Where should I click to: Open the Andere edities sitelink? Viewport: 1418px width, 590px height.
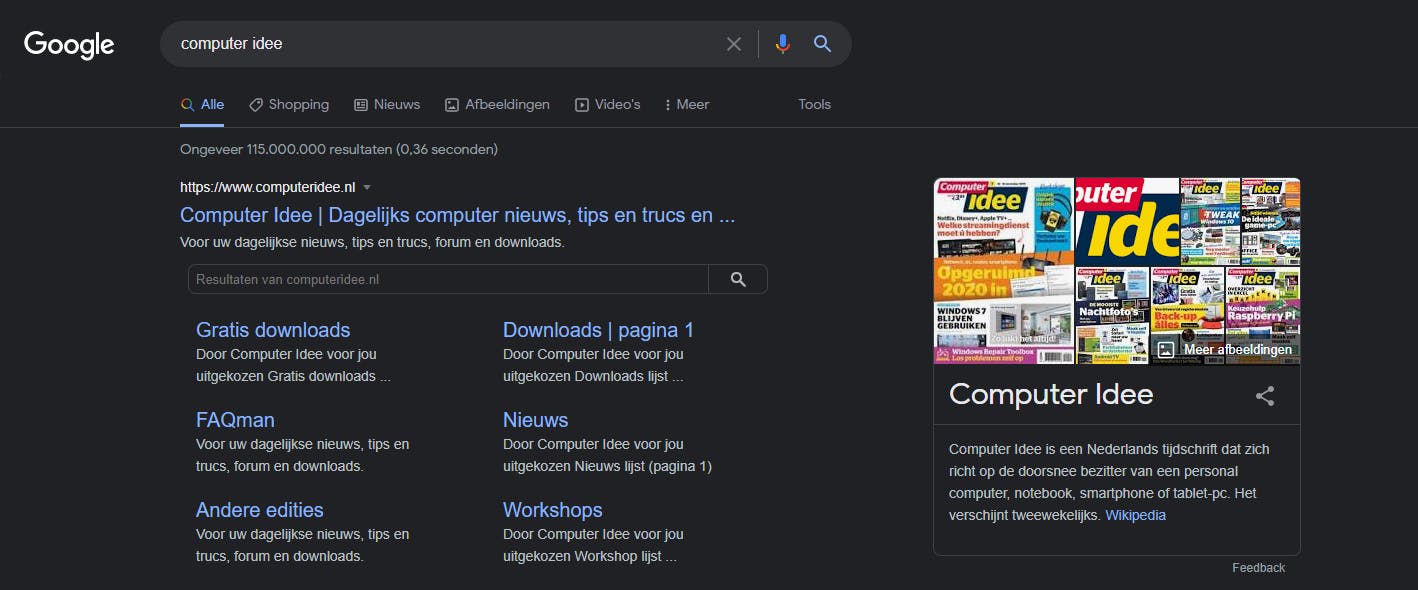coord(260,510)
